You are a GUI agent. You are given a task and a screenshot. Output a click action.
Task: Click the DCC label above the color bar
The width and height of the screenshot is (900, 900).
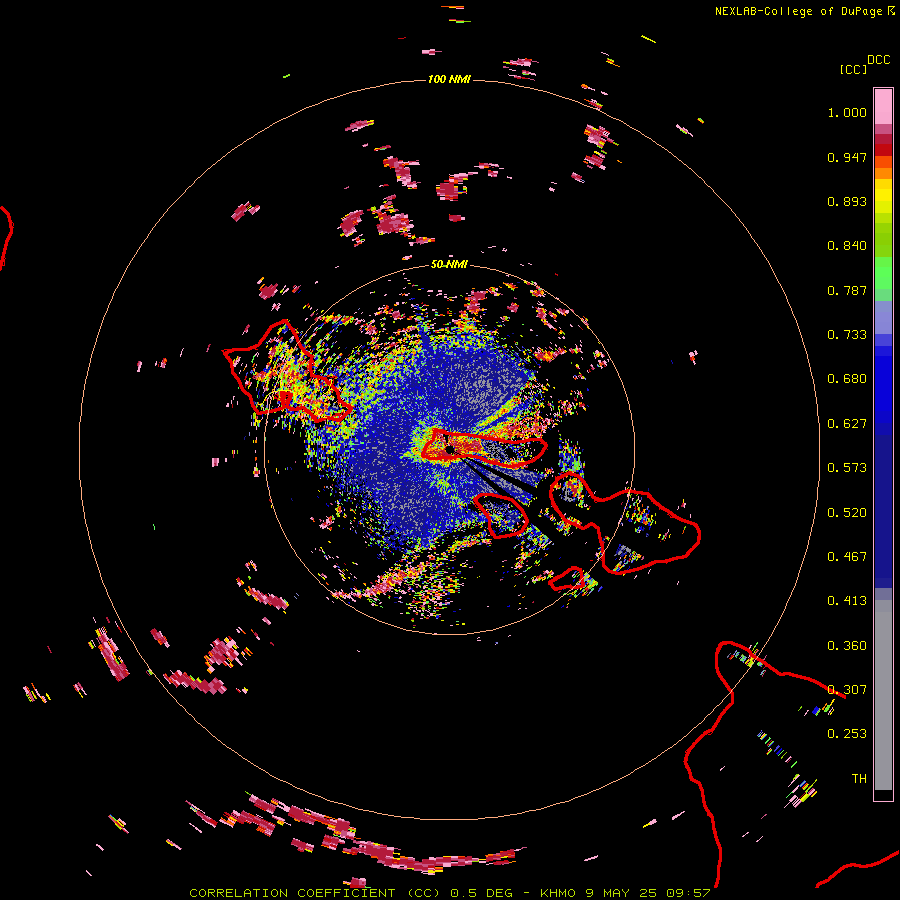(878, 60)
